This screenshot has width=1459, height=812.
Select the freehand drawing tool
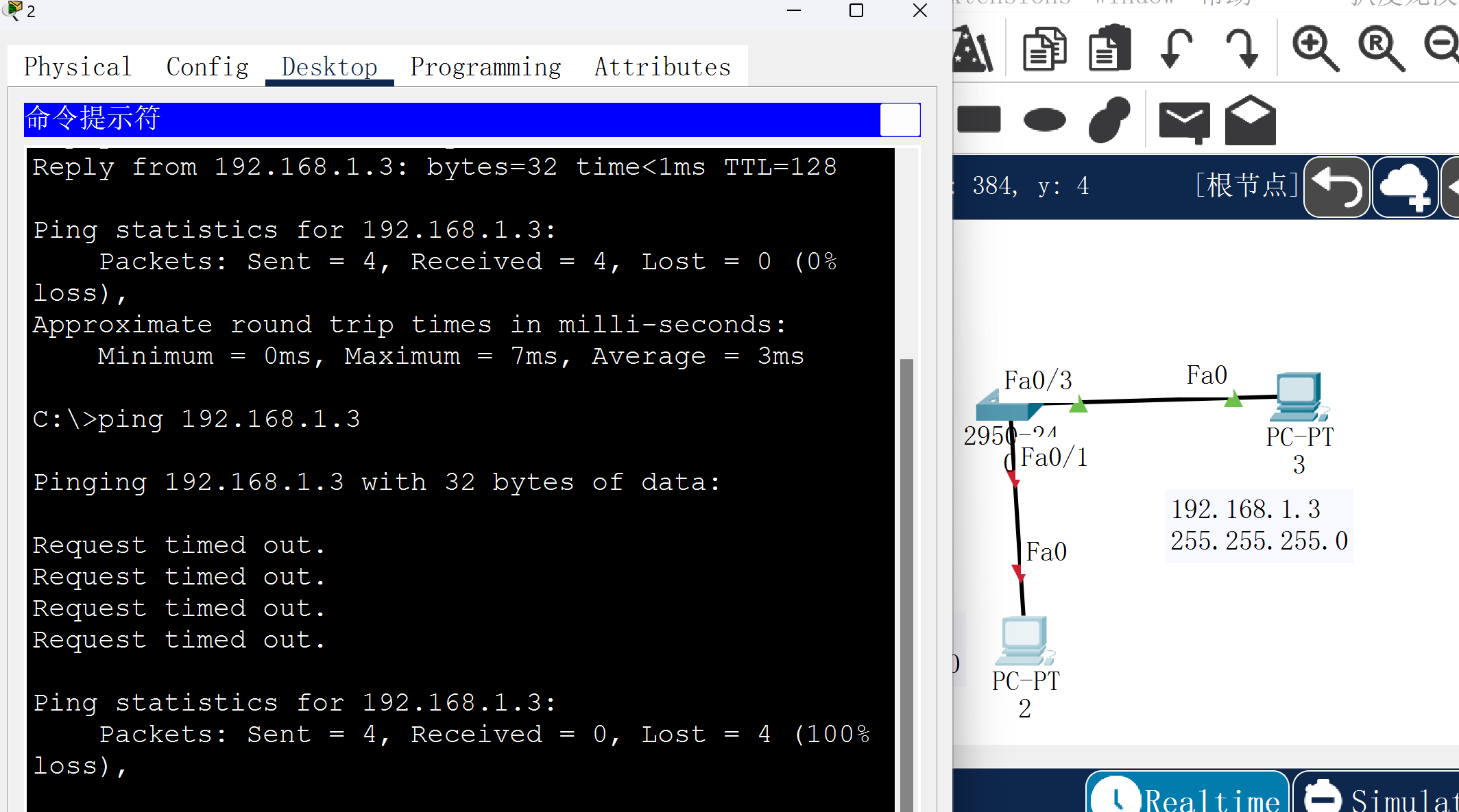pyautogui.click(x=1109, y=120)
